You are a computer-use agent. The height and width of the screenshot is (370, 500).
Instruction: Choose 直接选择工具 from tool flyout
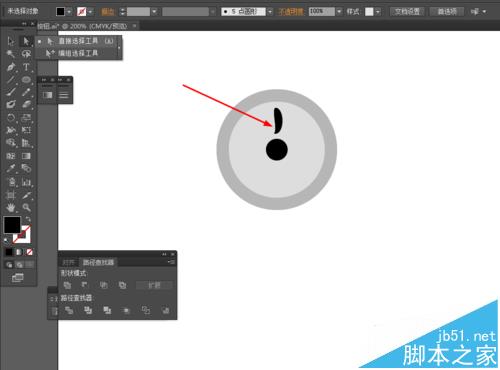(77, 41)
